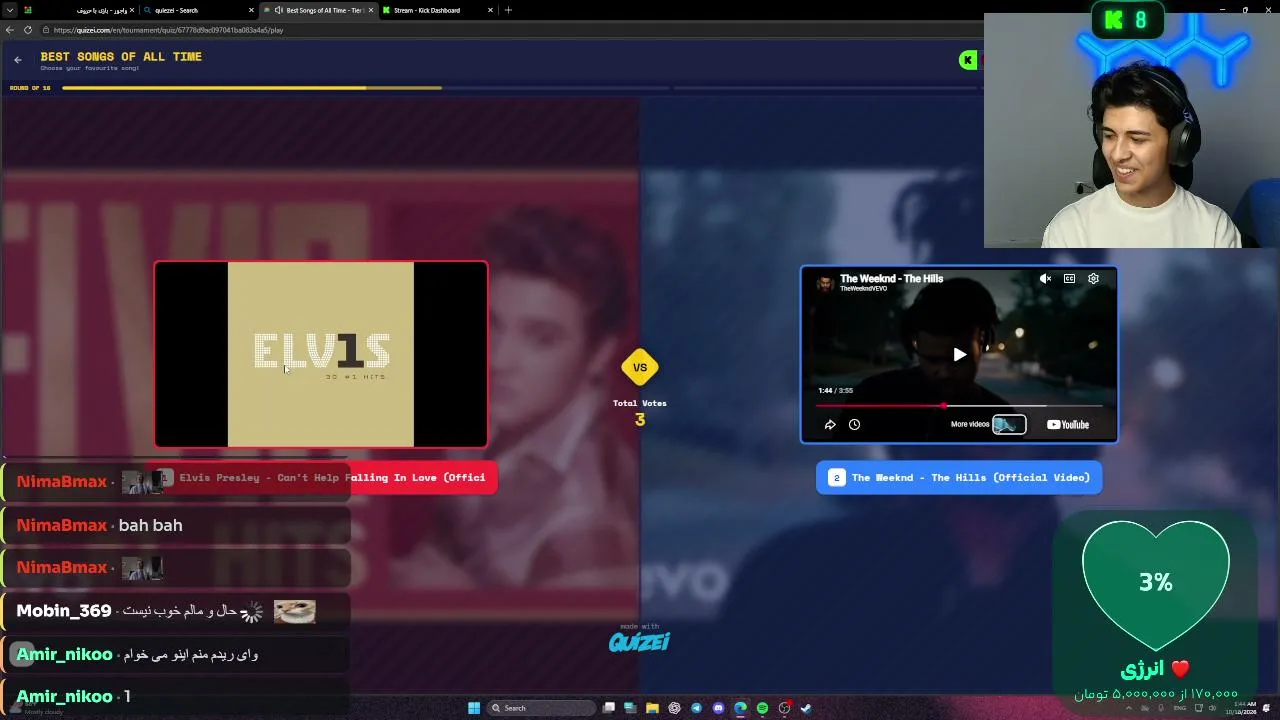Click the video title The Weeknd - The Hills
This screenshot has height=720, width=1280.
(891, 278)
